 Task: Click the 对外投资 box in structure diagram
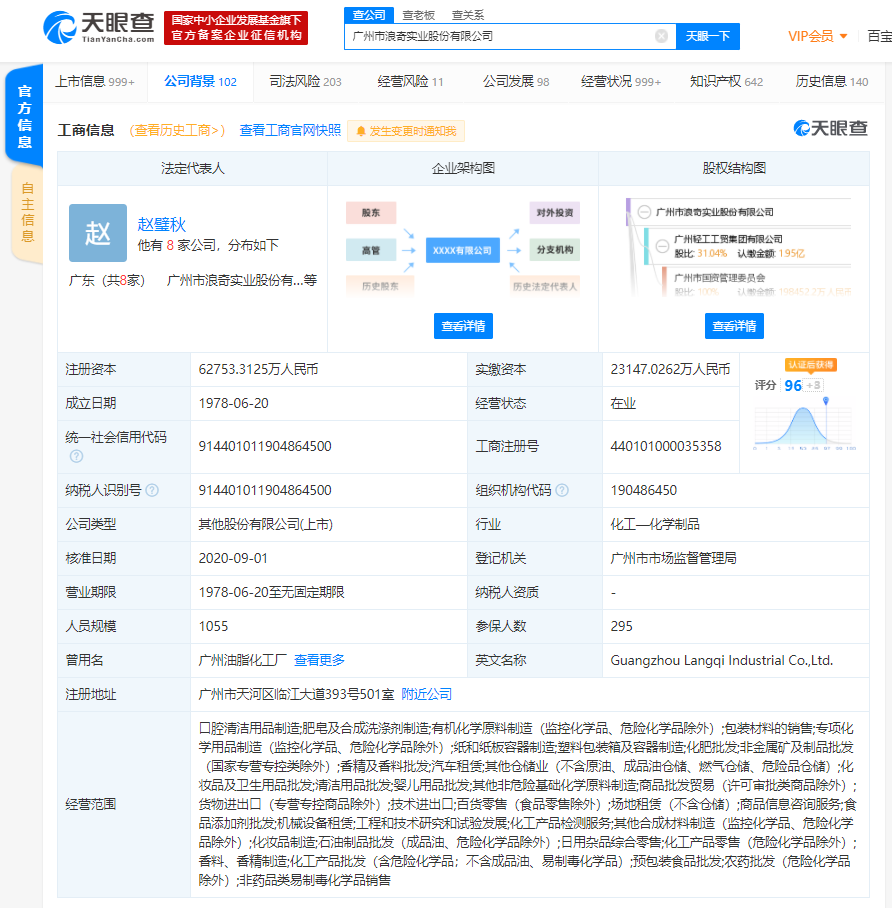click(x=554, y=213)
